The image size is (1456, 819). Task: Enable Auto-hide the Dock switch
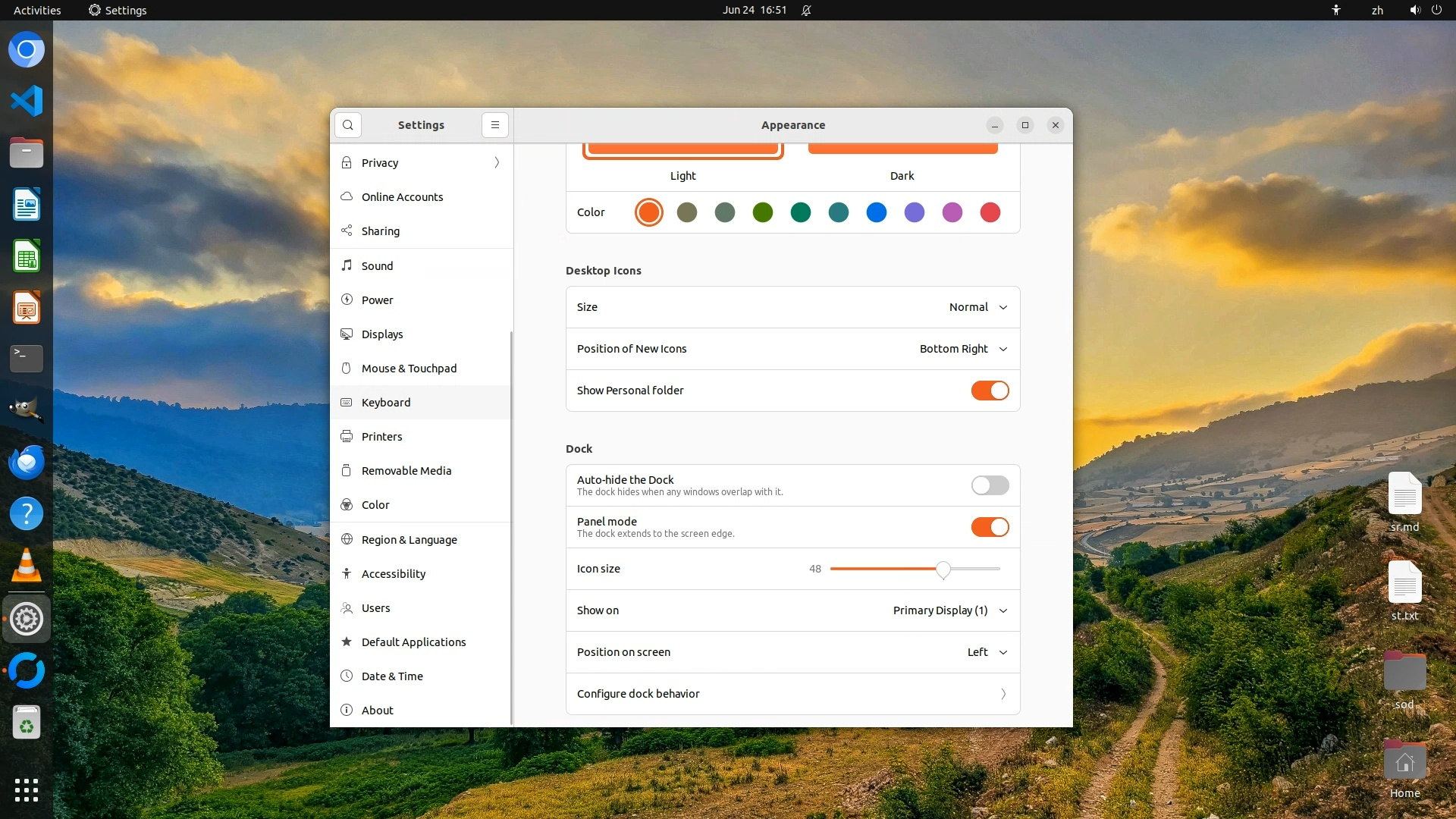click(x=990, y=485)
